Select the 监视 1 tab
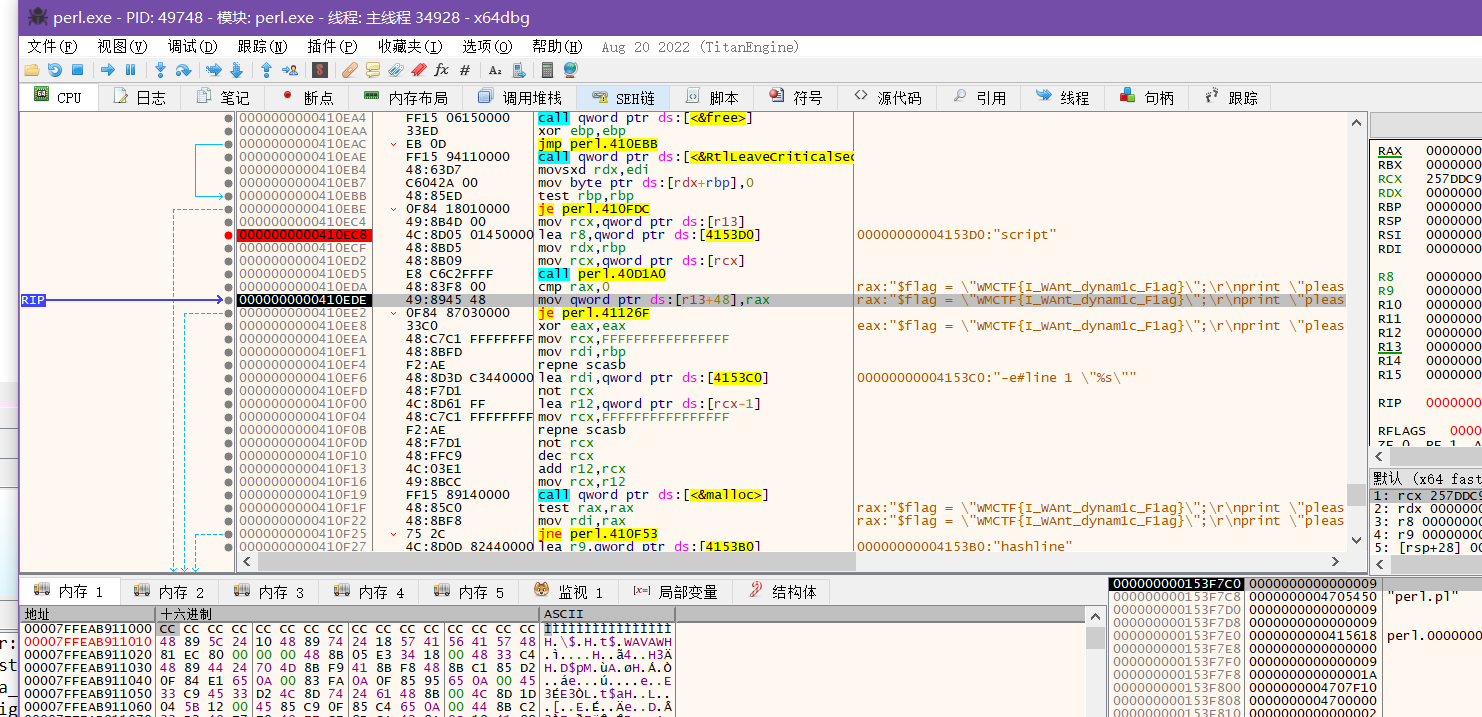The image size is (1482, 717). 569,592
